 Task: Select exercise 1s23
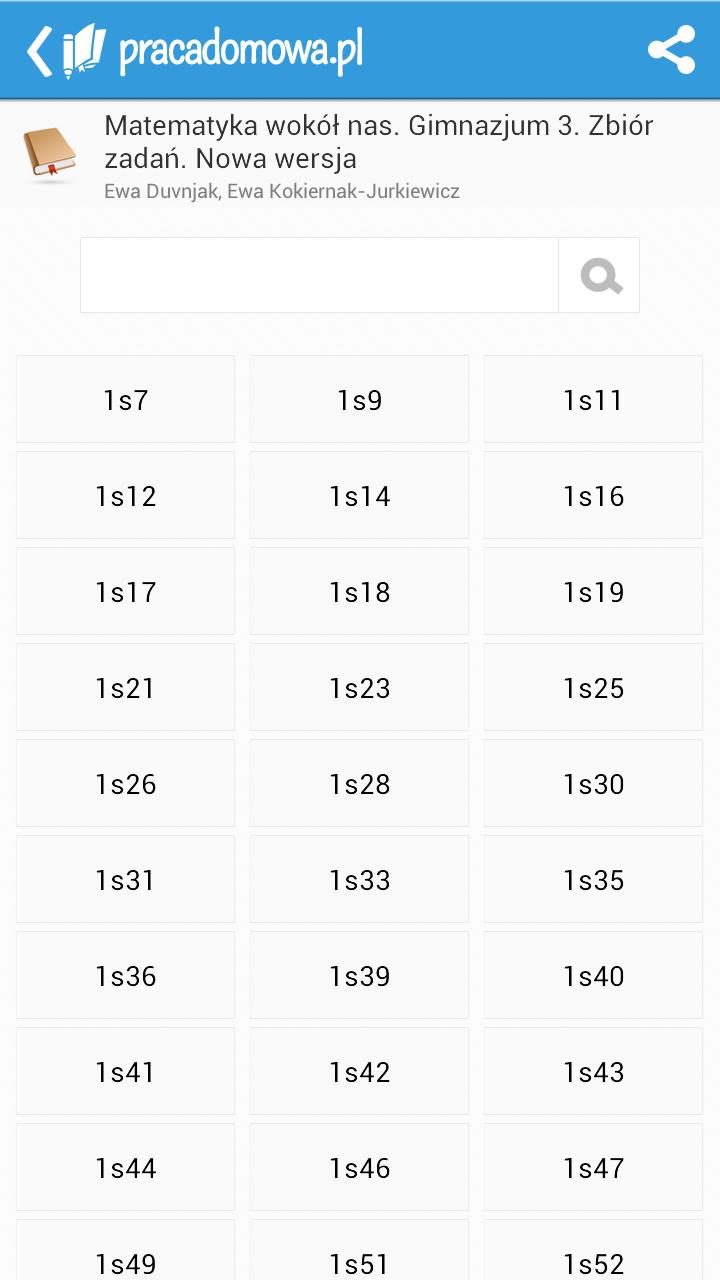[359, 688]
